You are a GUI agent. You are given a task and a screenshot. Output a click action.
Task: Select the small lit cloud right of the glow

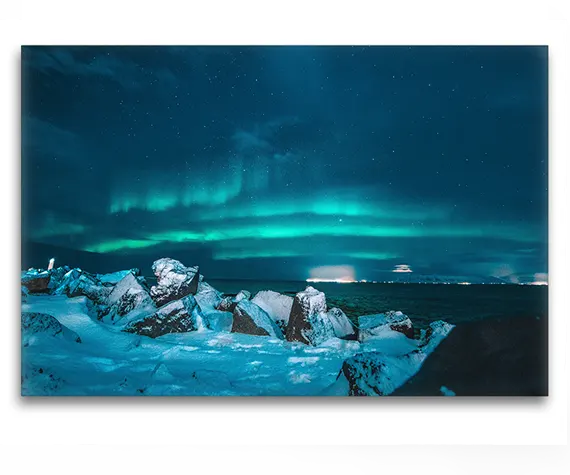pos(402,269)
